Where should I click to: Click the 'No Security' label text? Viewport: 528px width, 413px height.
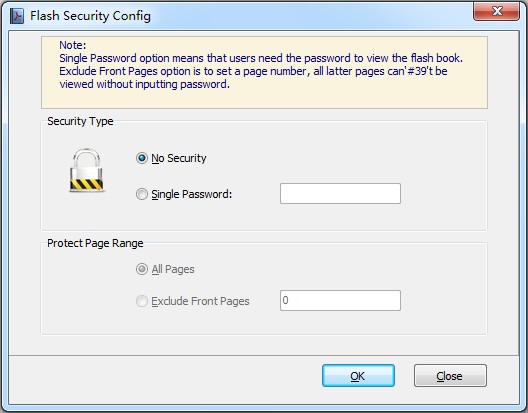click(179, 158)
